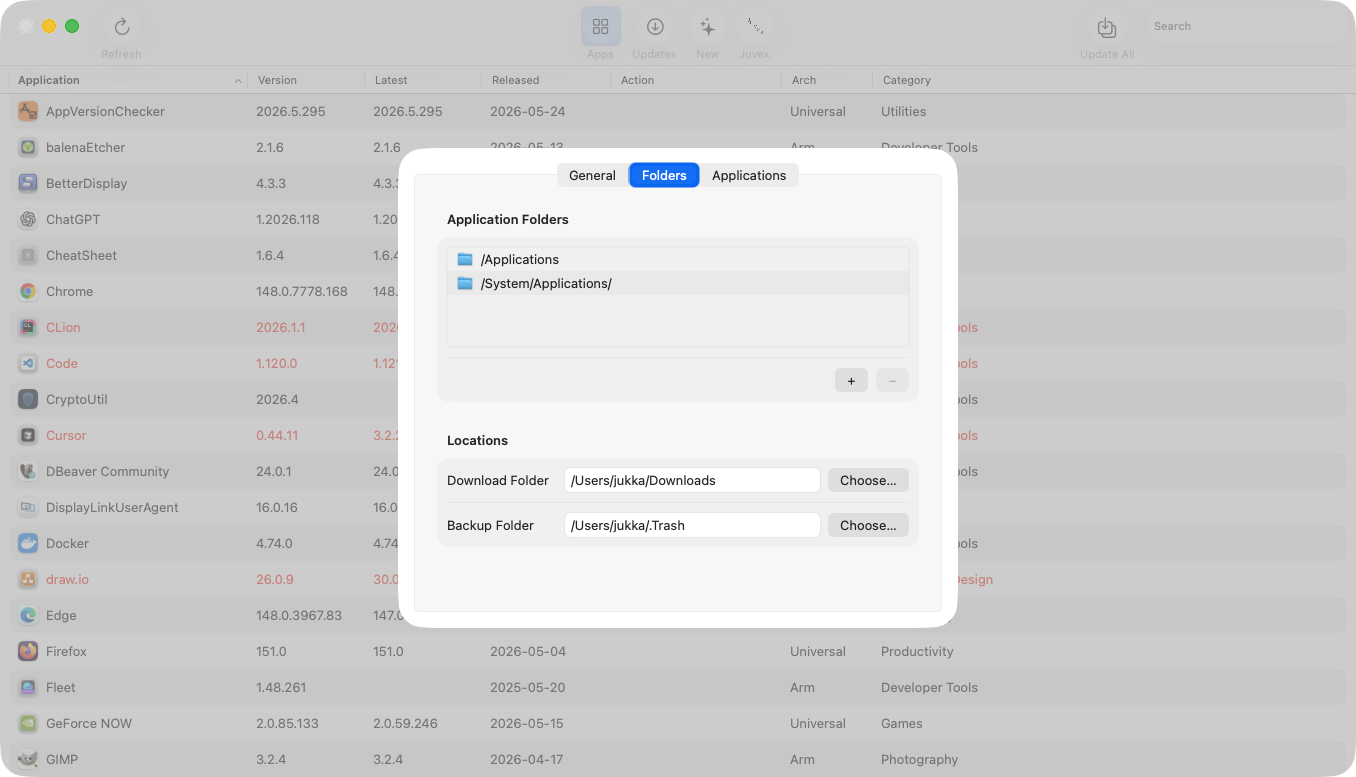Click the balenaEtcher app icon
This screenshot has width=1356, height=777.
point(28,147)
